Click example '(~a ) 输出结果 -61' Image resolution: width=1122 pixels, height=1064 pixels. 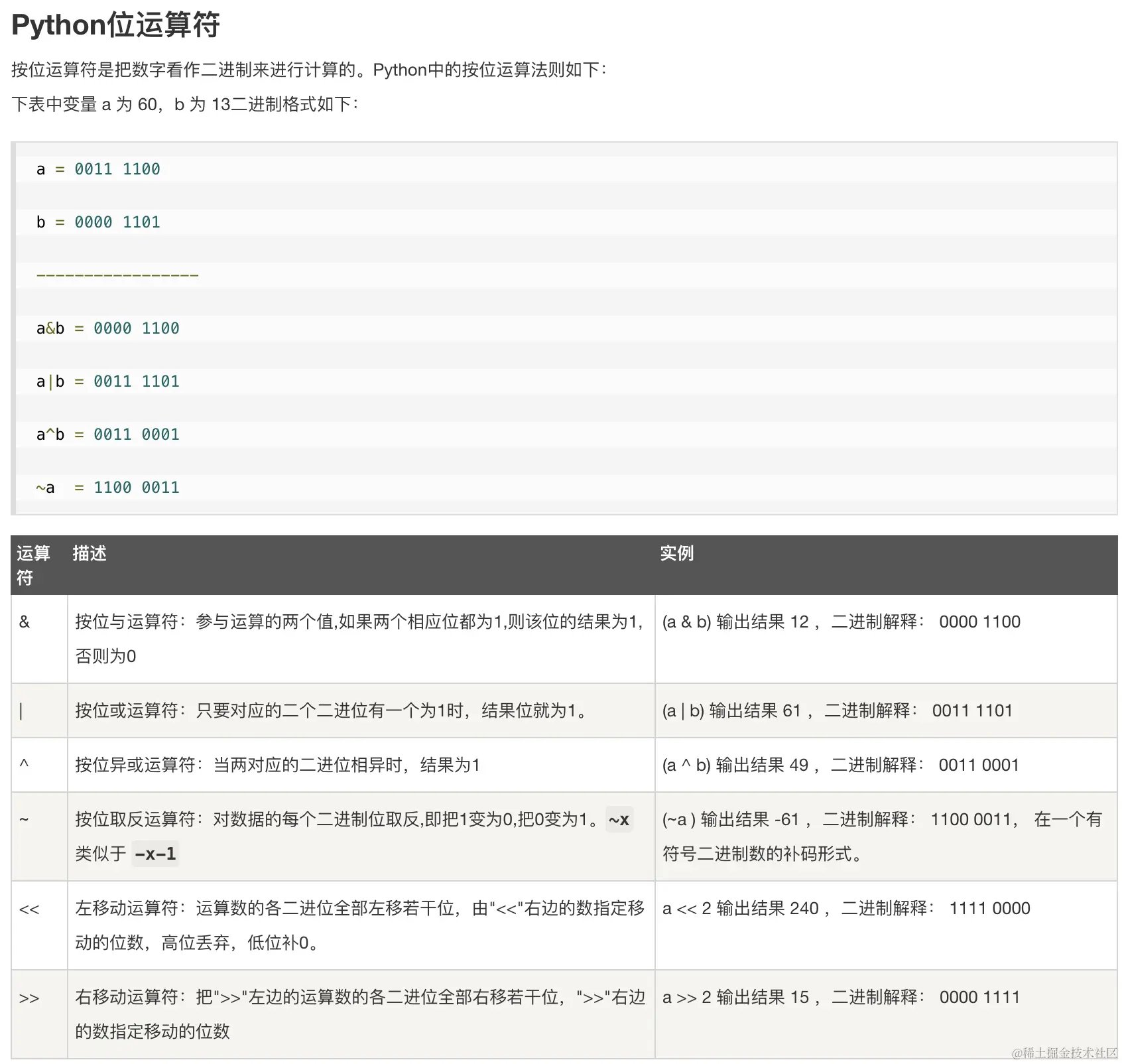(882, 836)
